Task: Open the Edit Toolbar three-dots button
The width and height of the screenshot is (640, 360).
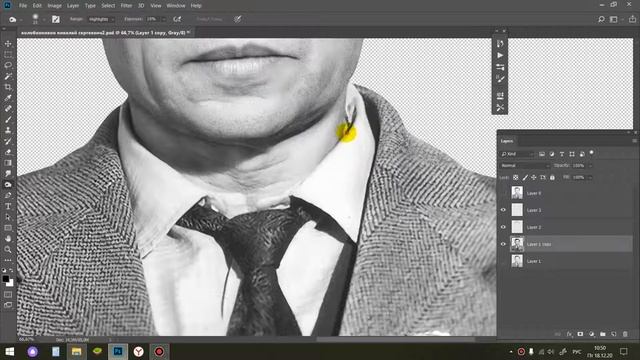Action: pos(8,260)
